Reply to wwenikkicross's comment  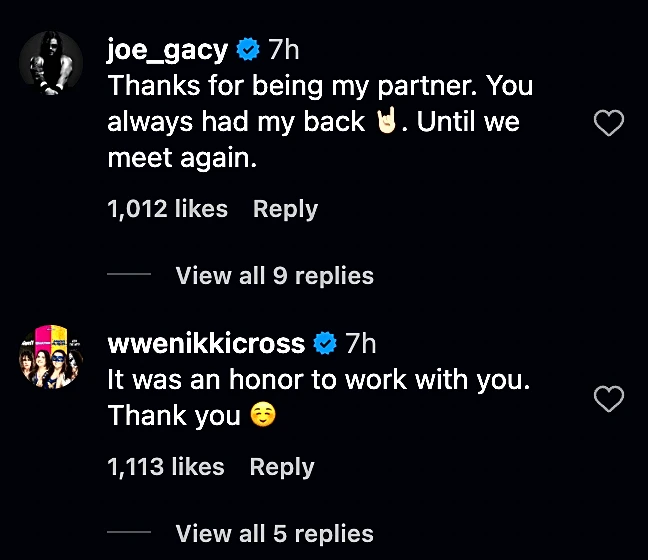[282, 467]
